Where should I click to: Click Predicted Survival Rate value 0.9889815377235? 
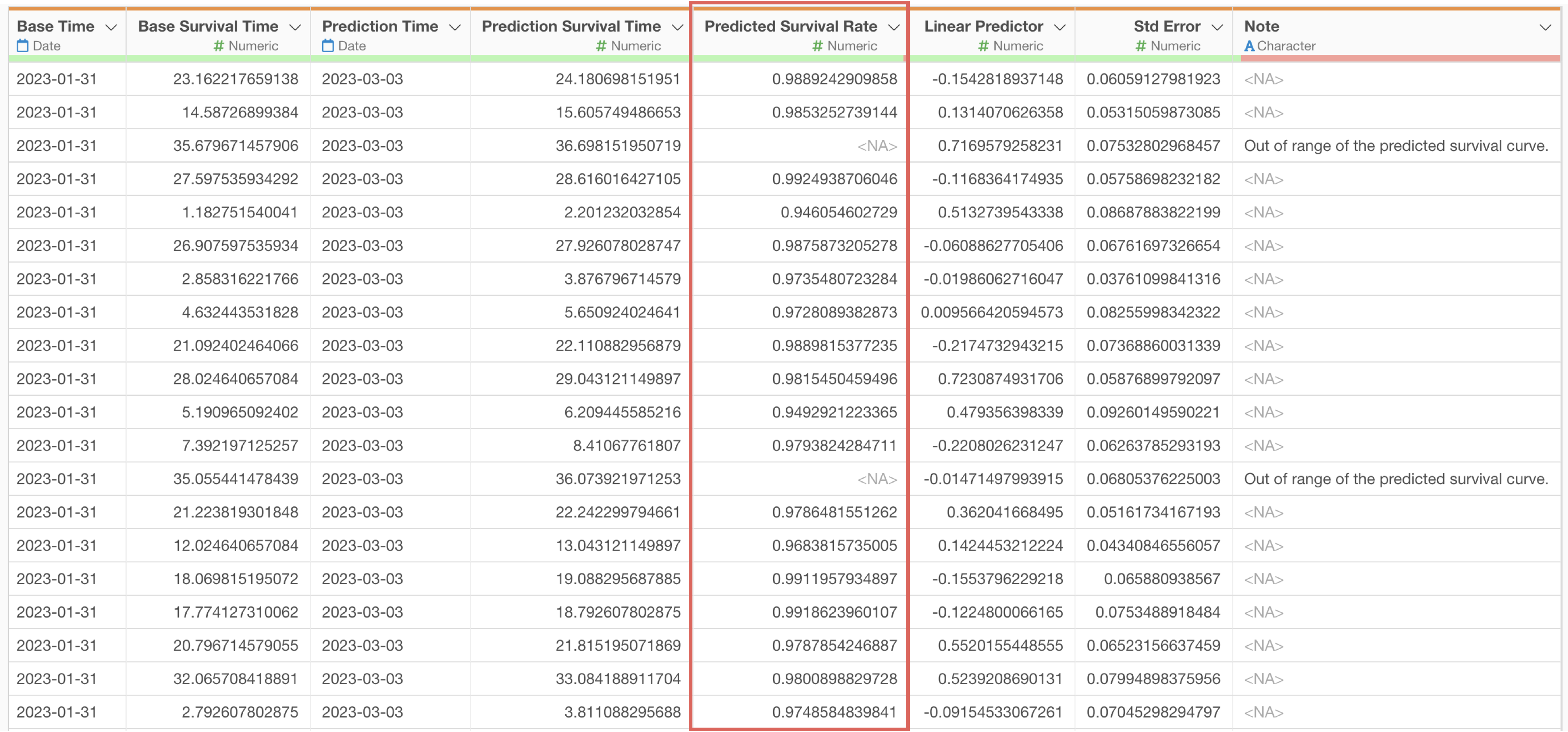pyautogui.click(x=834, y=346)
